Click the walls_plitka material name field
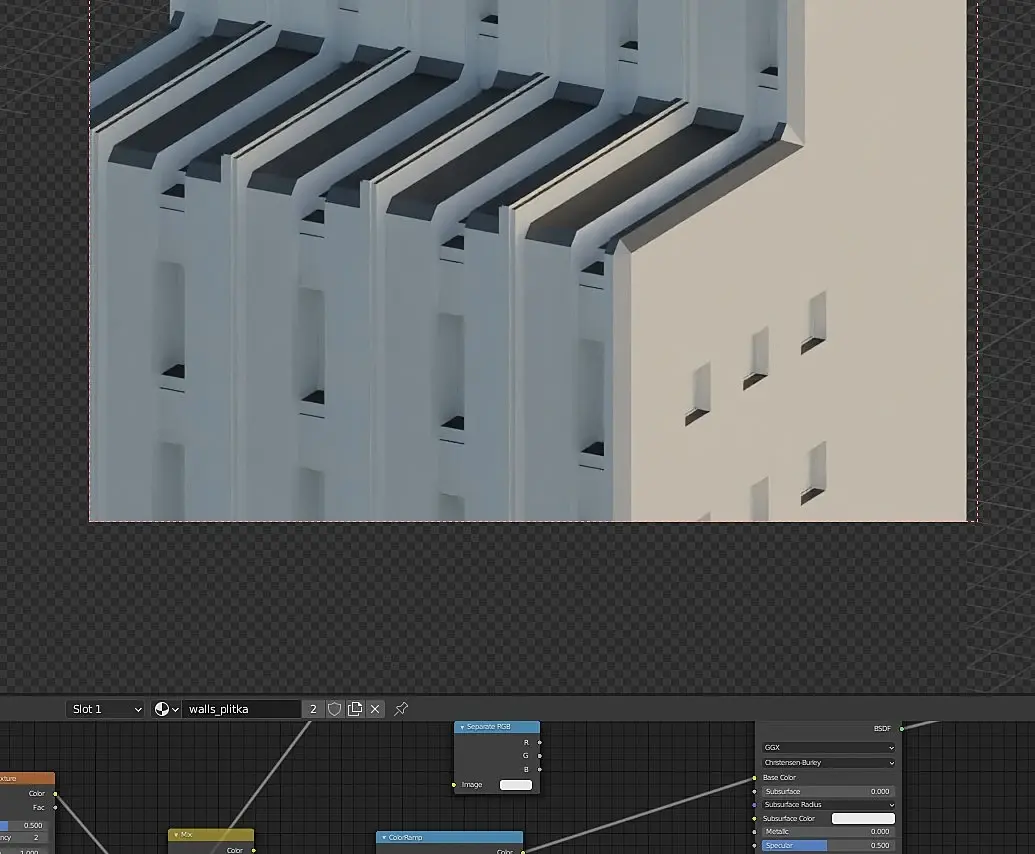This screenshot has height=854, width=1035. (241, 709)
